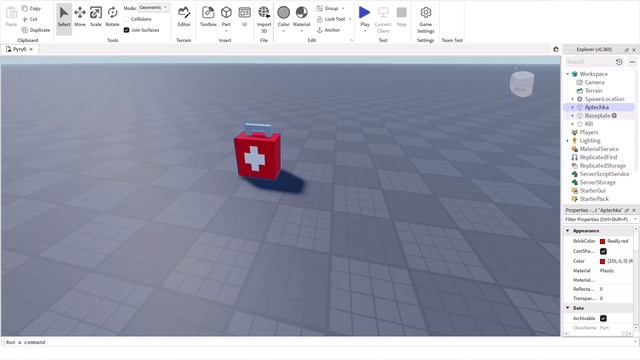Click the Group icon
Image resolution: width=640 pixels, height=360 pixels.
coord(320,8)
